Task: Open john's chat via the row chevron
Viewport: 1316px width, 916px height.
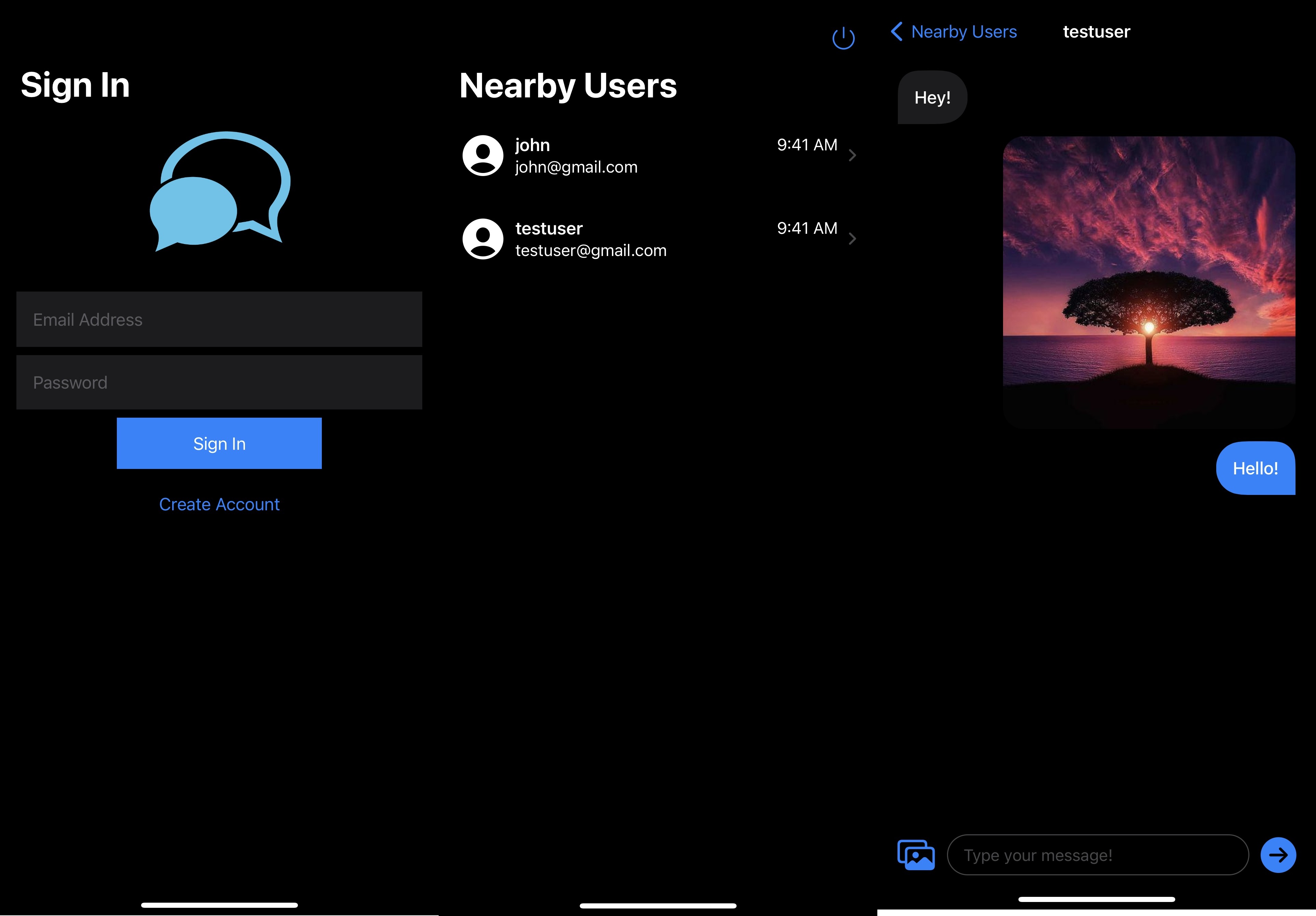Action: pos(852,156)
